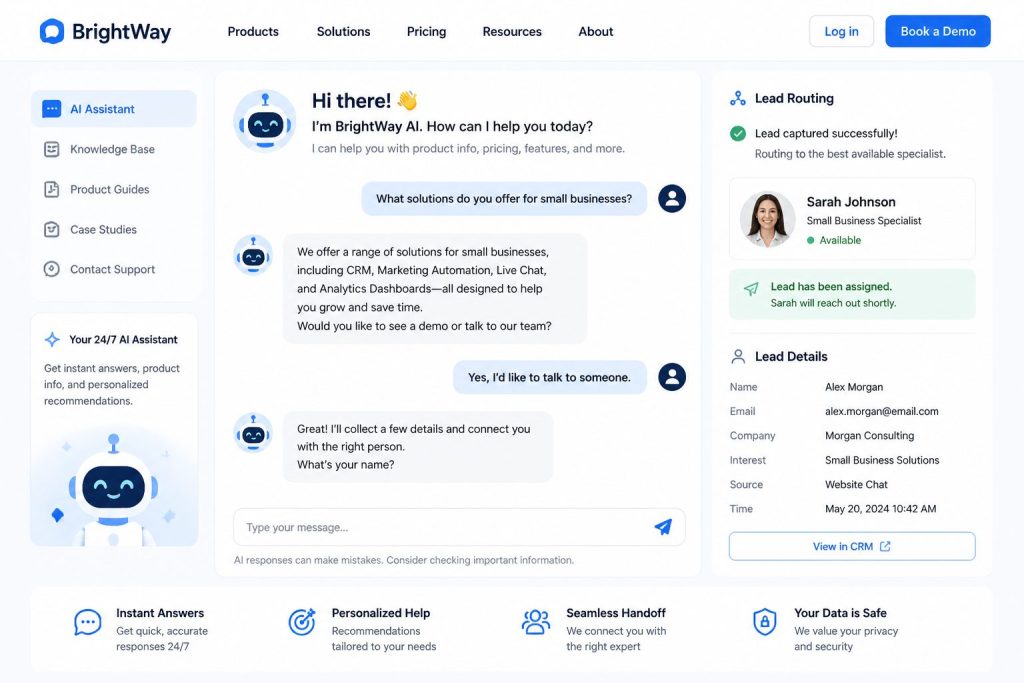Screen dimensions: 1024x683
Task: Click the BrightWay logo icon
Action: (52, 31)
